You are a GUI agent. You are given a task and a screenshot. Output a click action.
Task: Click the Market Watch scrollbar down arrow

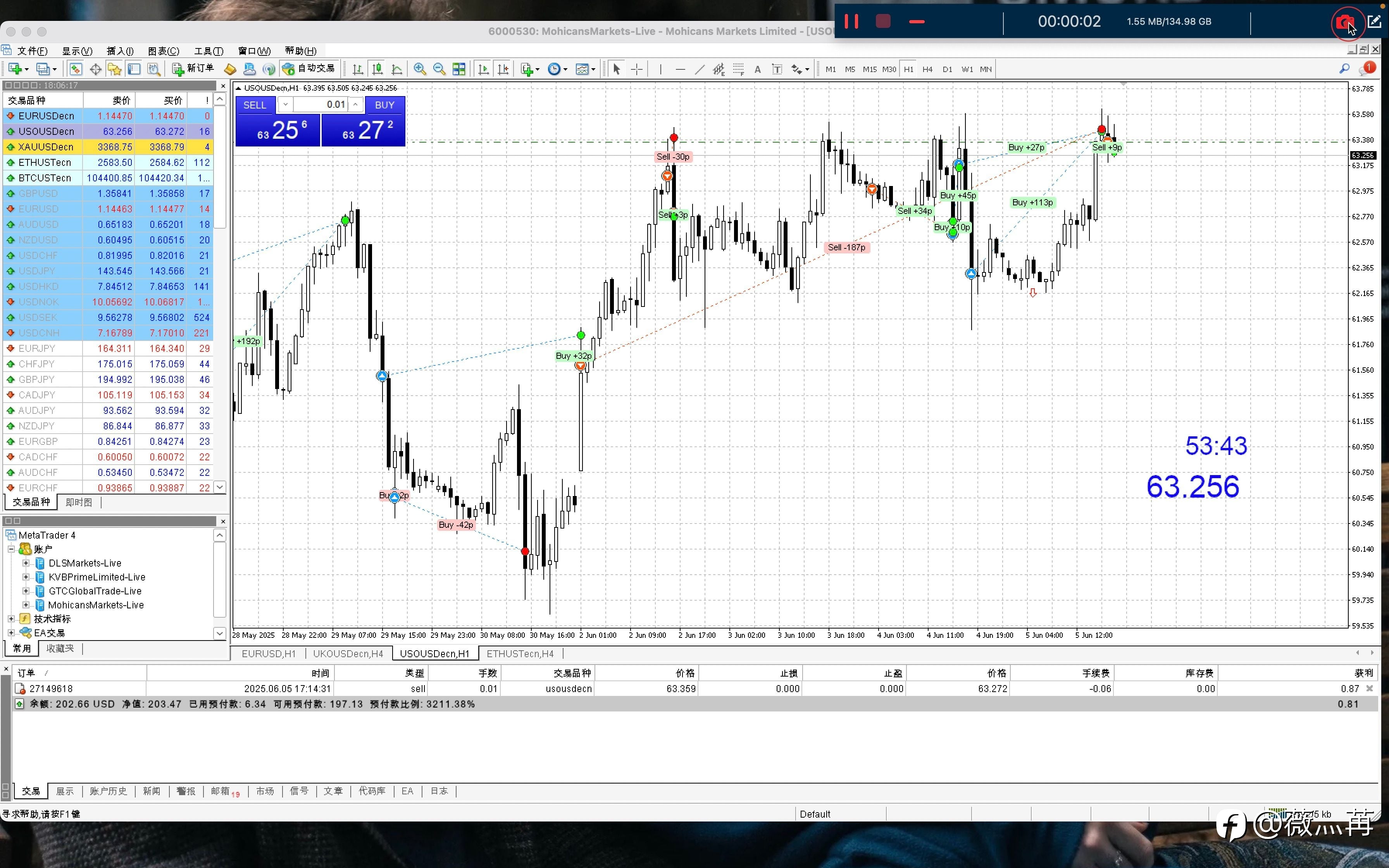coord(220,487)
